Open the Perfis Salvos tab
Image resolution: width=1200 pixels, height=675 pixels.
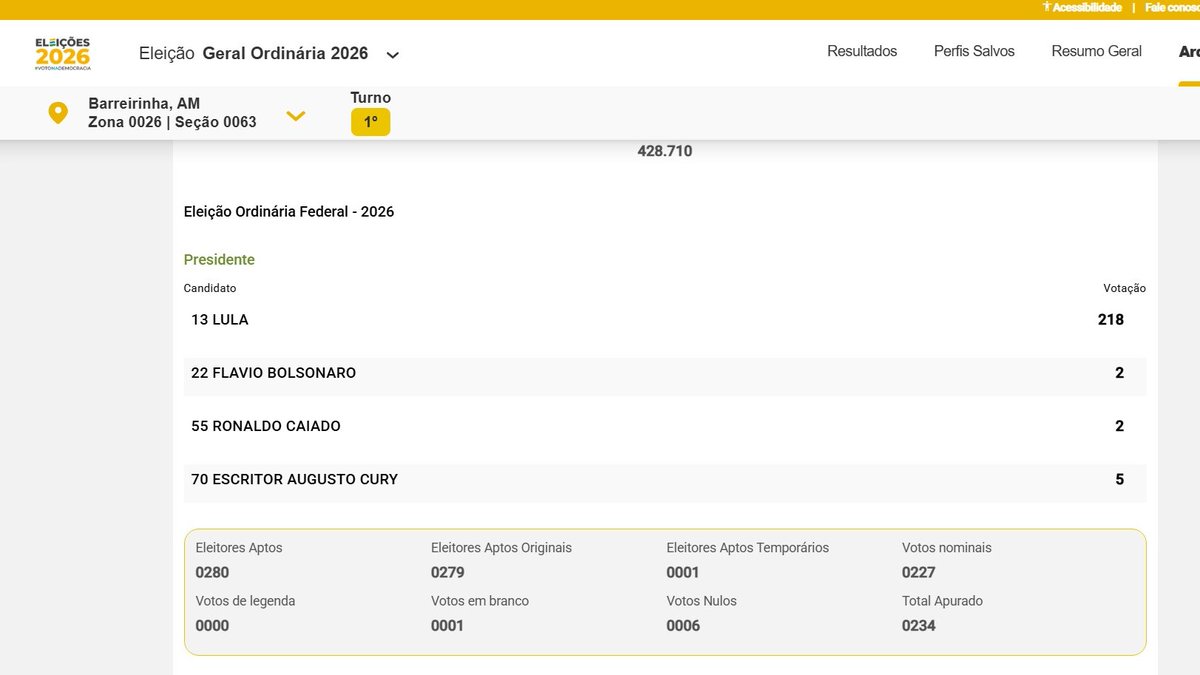pos(974,51)
